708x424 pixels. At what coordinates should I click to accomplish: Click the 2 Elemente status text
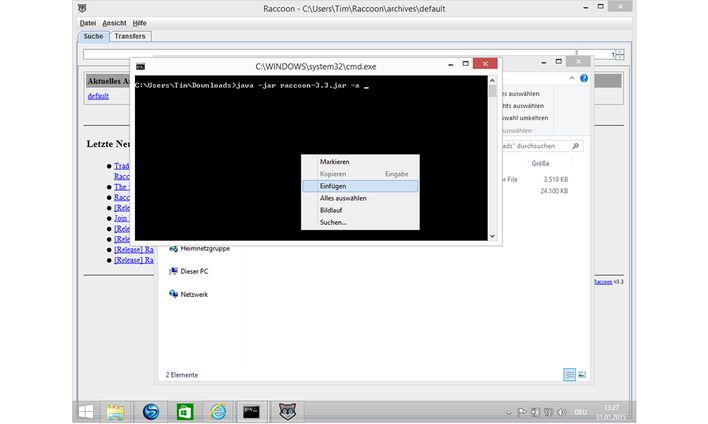tap(182, 375)
